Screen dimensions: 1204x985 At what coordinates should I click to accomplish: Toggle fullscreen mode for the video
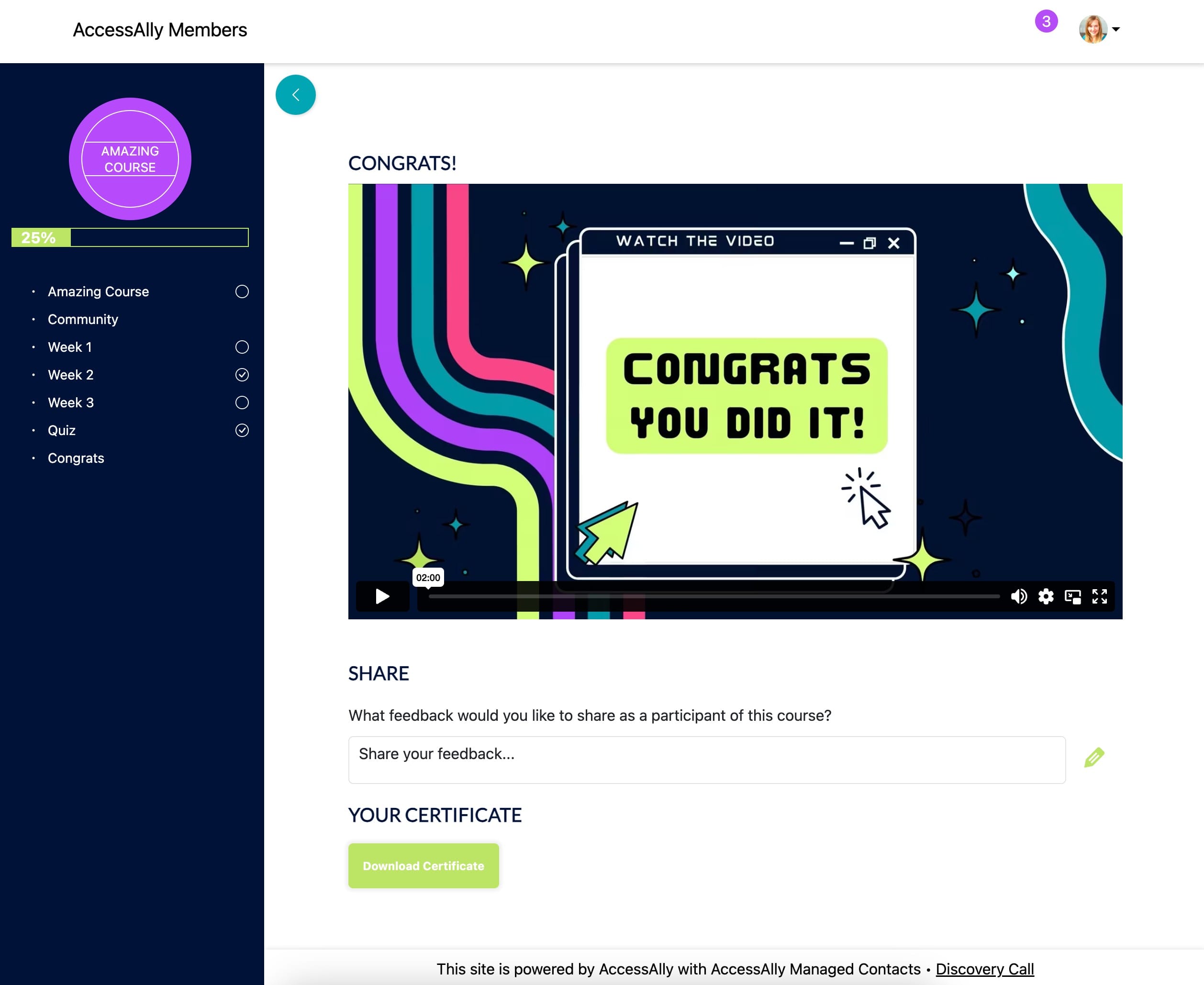(1097, 595)
